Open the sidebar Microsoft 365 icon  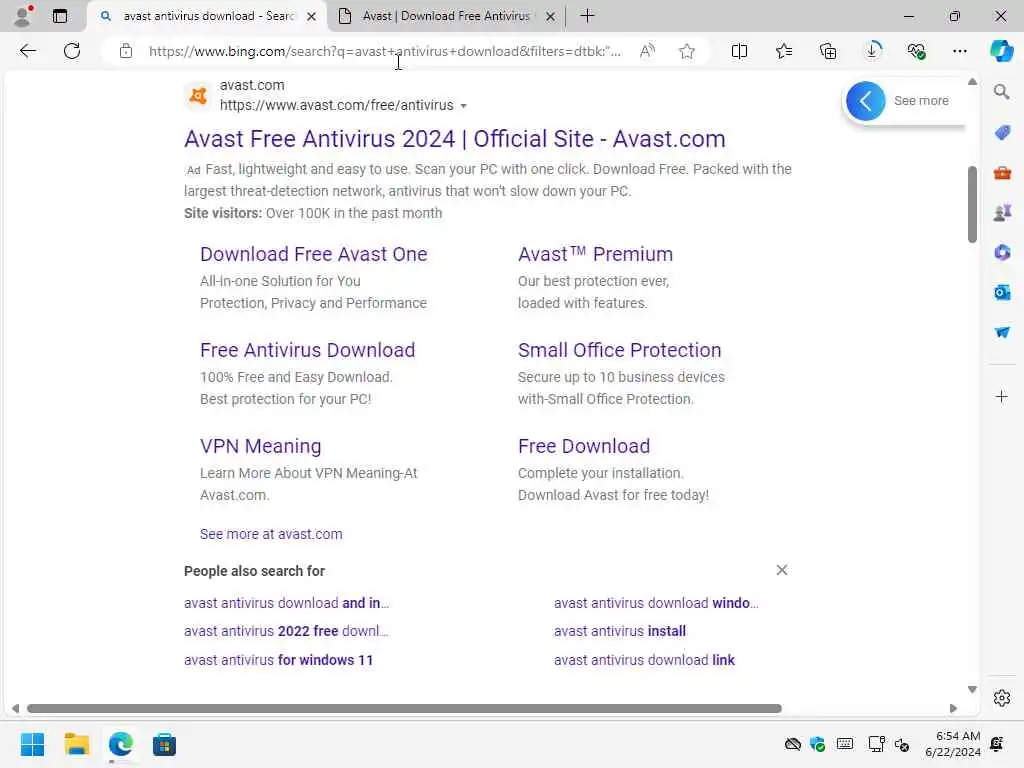pos(1002,252)
